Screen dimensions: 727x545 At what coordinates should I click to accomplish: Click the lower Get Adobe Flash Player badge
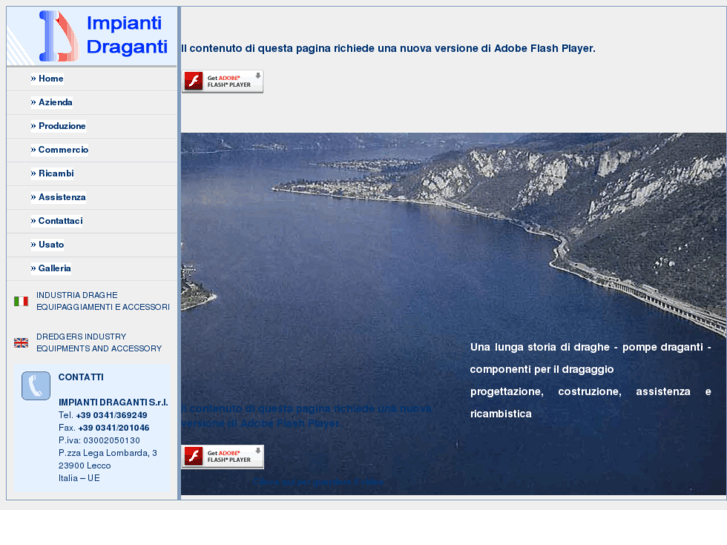(x=223, y=456)
